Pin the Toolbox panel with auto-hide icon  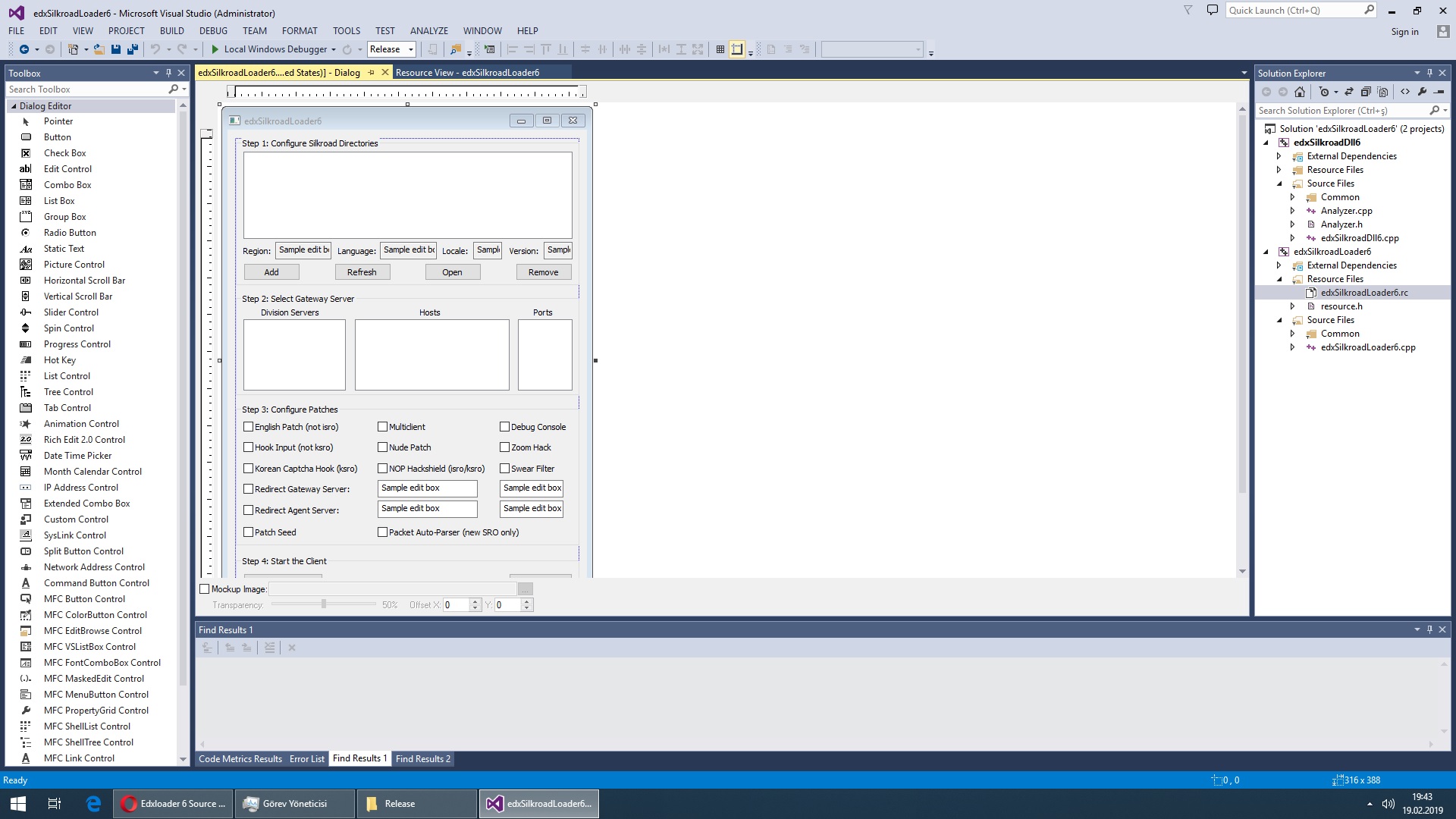[x=168, y=73]
